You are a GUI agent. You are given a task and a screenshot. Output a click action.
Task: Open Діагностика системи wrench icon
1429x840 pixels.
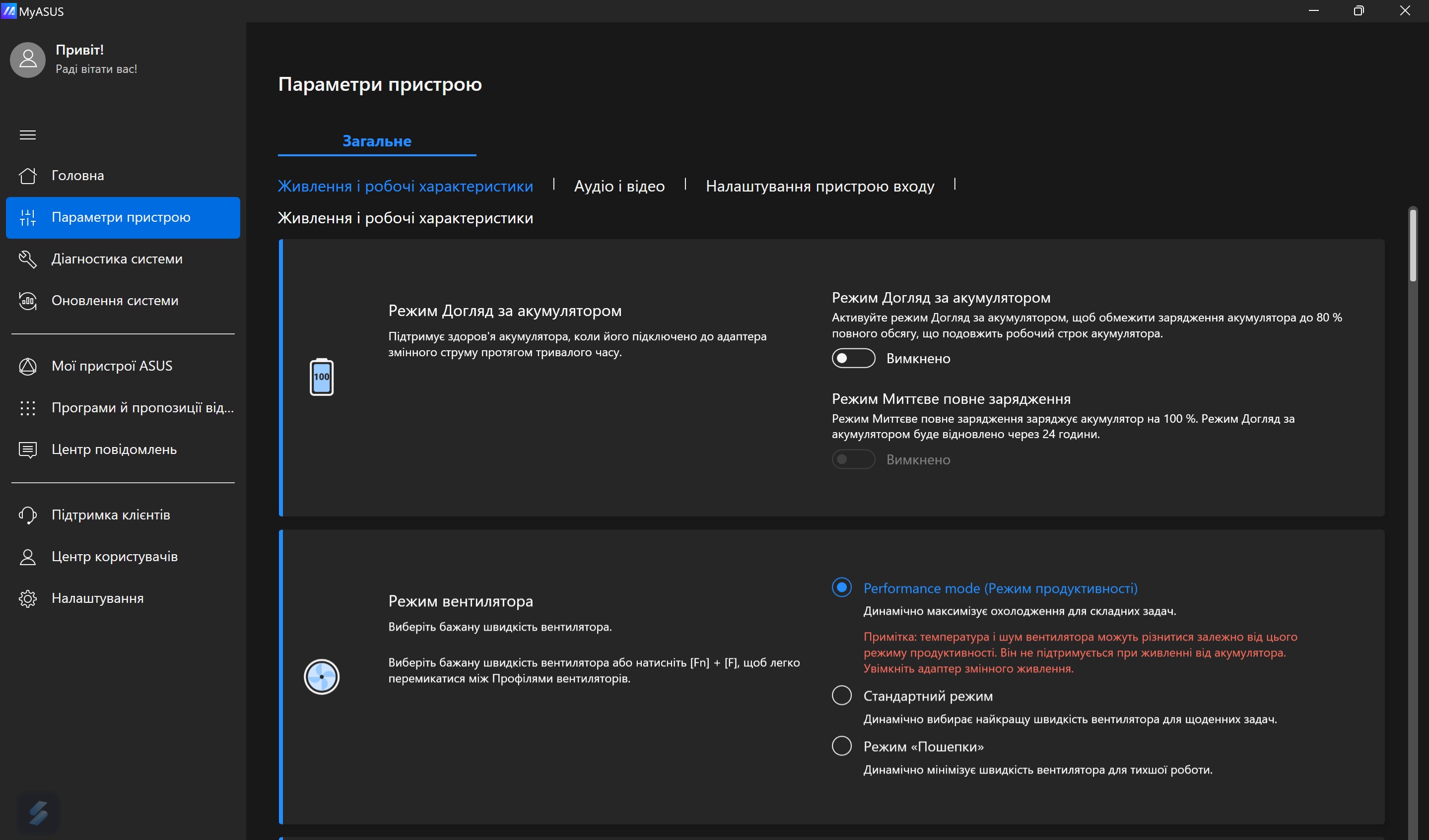tap(27, 259)
